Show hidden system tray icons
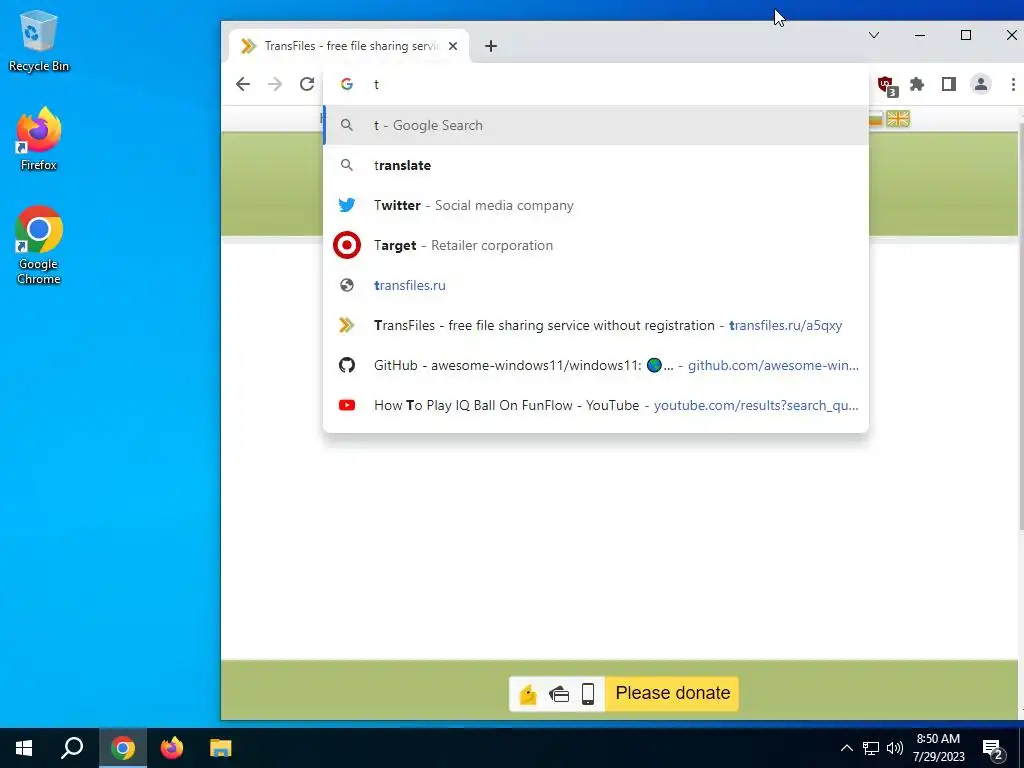Screen dimensions: 1024x768 pyautogui.click(x=846, y=748)
